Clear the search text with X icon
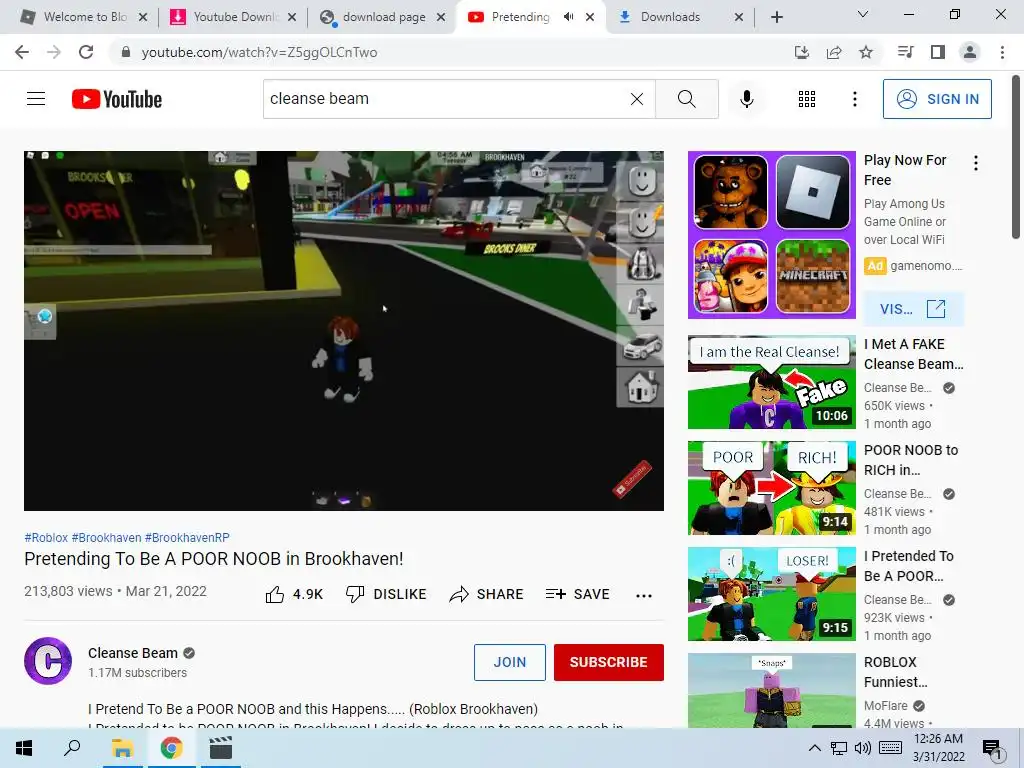1024x768 pixels. [x=637, y=99]
